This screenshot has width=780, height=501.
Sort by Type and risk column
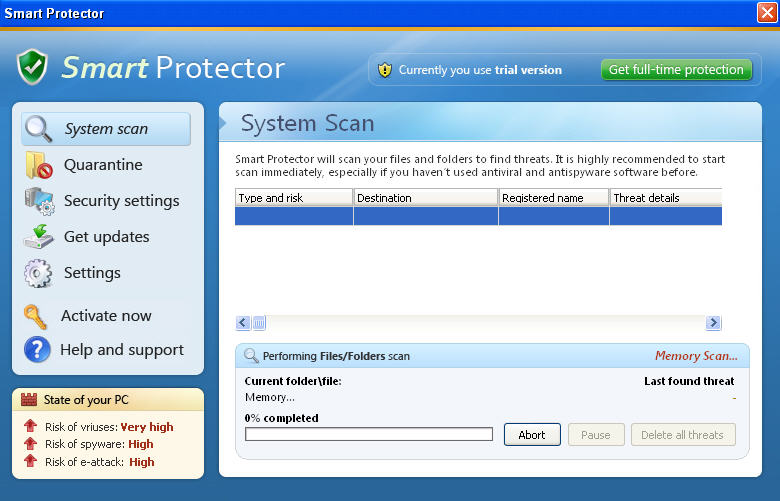point(293,198)
